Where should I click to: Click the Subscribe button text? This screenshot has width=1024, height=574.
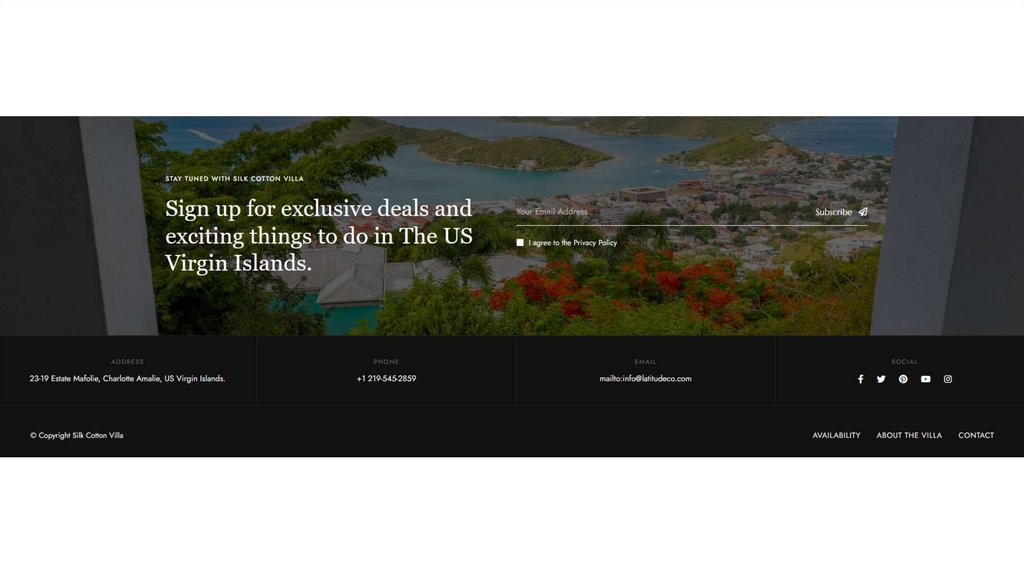833,212
